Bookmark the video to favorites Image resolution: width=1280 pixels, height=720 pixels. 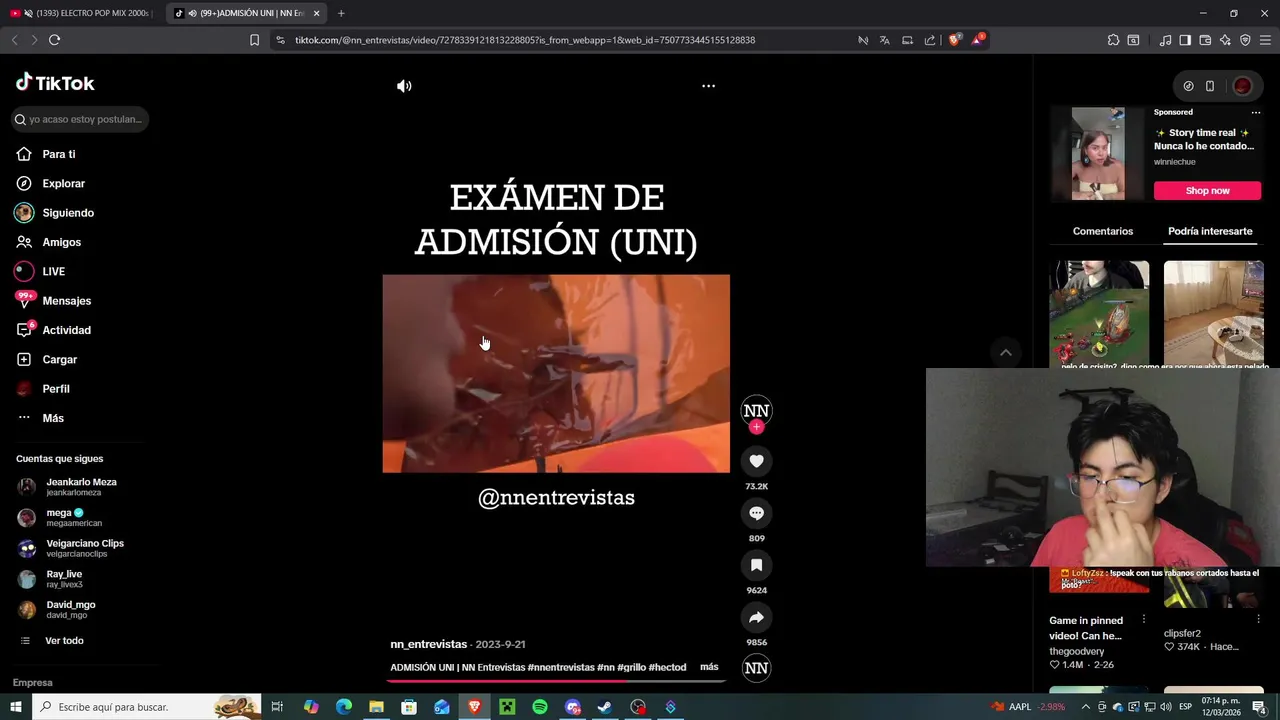click(756, 565)
